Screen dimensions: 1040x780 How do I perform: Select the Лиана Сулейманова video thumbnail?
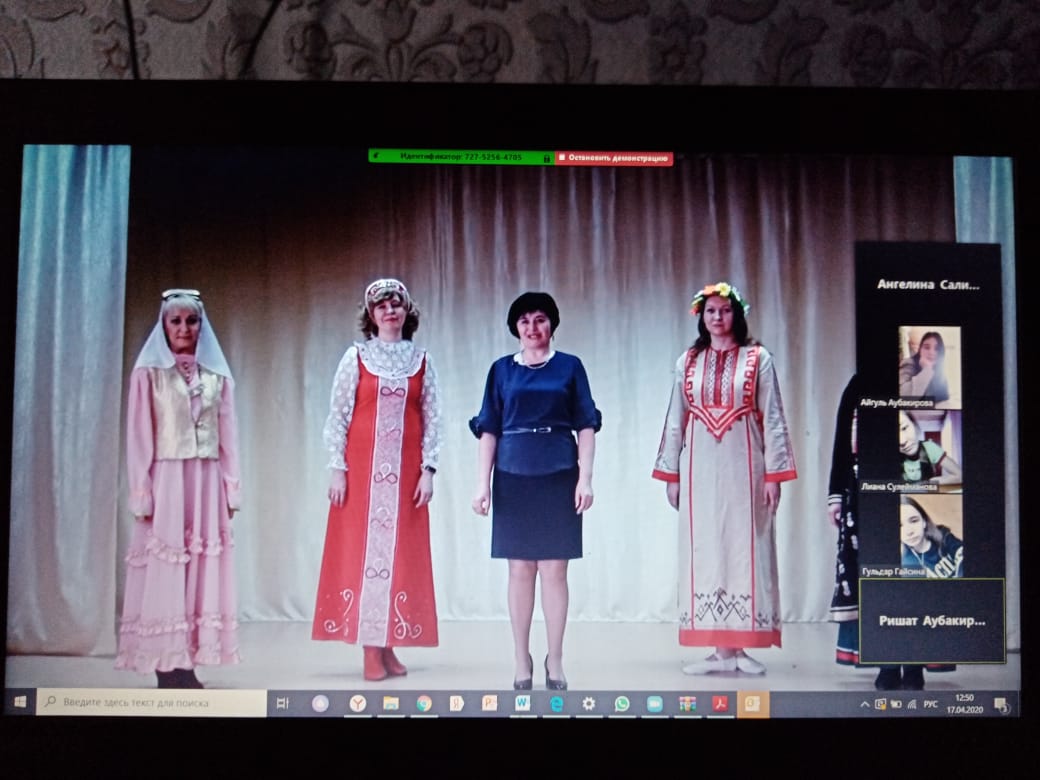[x=929, y=450]
